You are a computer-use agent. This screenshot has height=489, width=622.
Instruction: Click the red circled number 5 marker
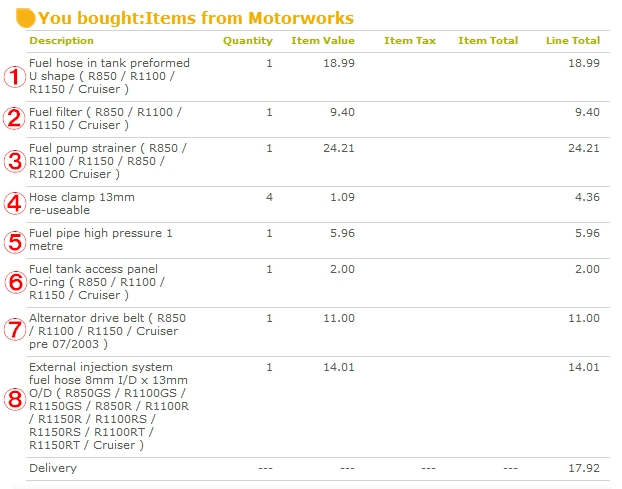(x=14, y=240)
